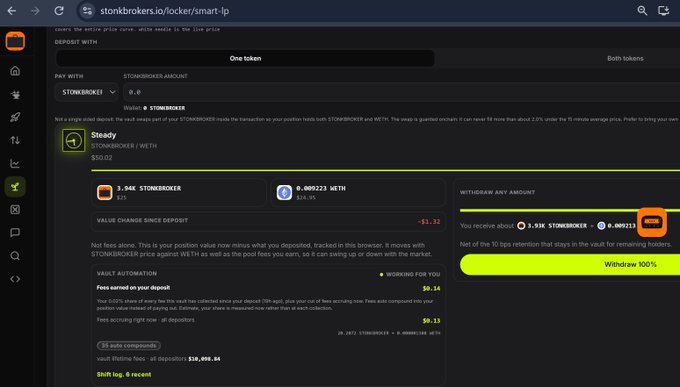Click the install app icon in the address bar
Screen dimensions: 680x387
(664, 11)
